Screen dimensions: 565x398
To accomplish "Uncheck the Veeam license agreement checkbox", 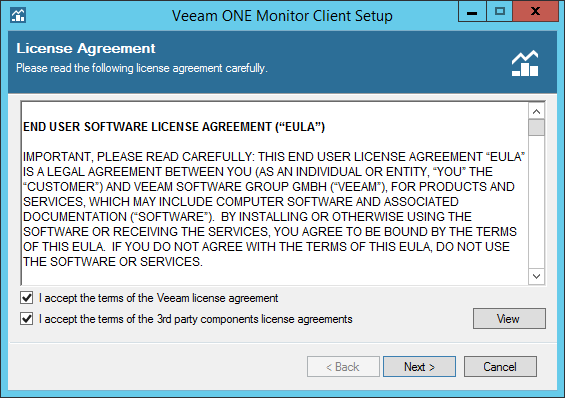I will click(x=27, y=298).
